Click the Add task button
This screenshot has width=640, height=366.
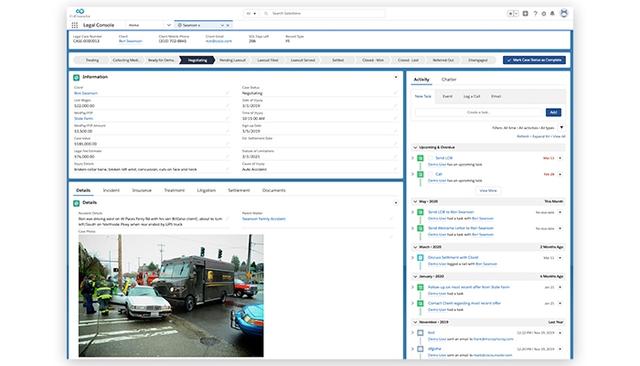[553, 112]
